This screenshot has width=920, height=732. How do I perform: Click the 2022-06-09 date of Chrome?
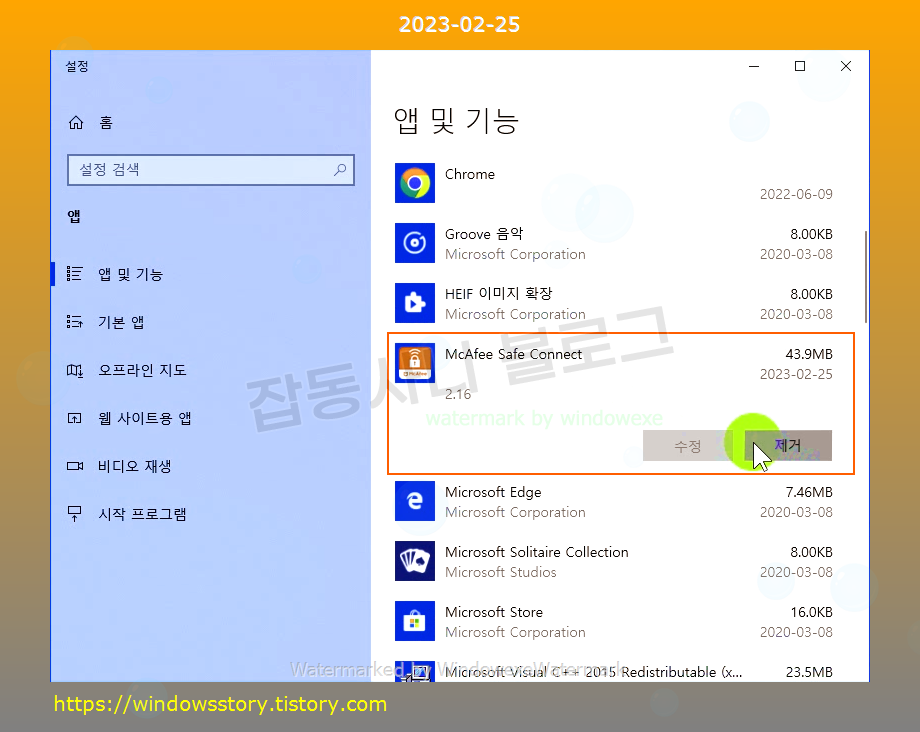click(796, 194)
